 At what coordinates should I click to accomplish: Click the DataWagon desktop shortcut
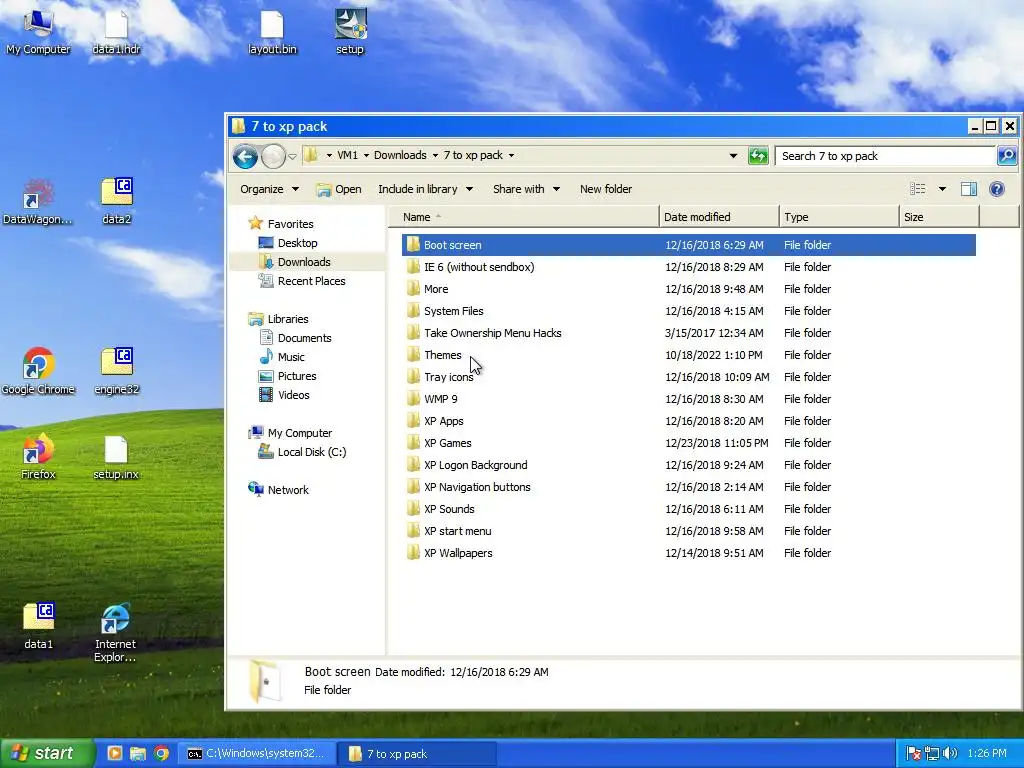coord(37,201)
